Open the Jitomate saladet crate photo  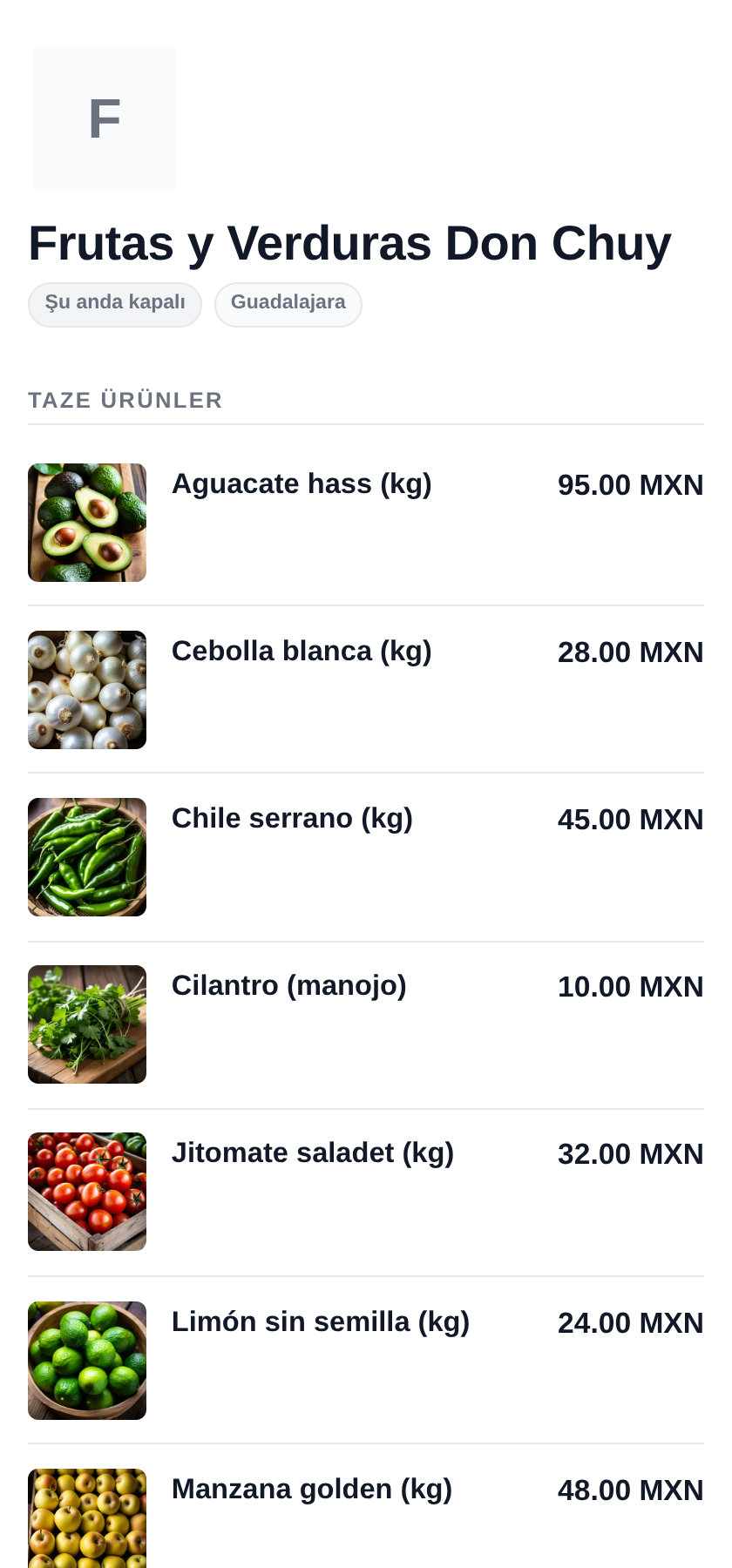tap(87, 1192)
